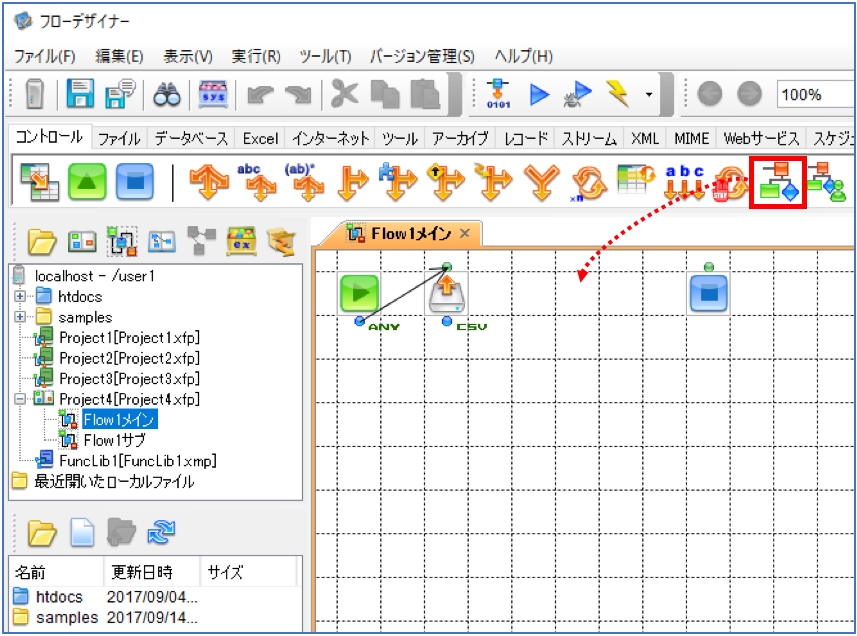Select the blue End component on canvas
The image size is (857, 636).
point(708,294)
